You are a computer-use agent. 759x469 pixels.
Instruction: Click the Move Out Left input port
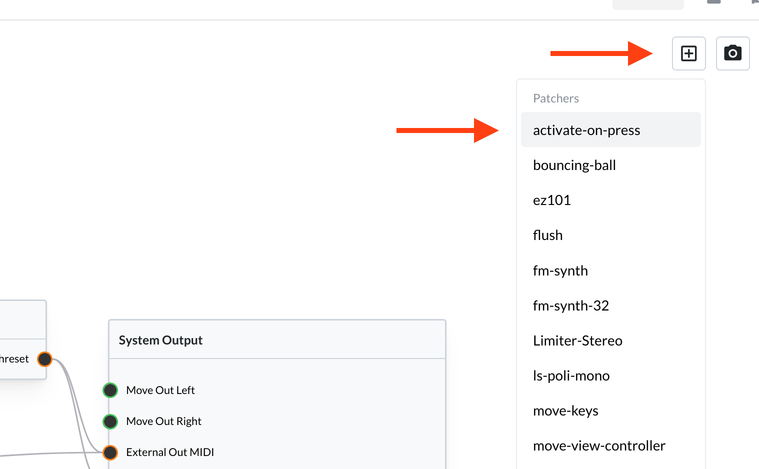pos(110,390)
